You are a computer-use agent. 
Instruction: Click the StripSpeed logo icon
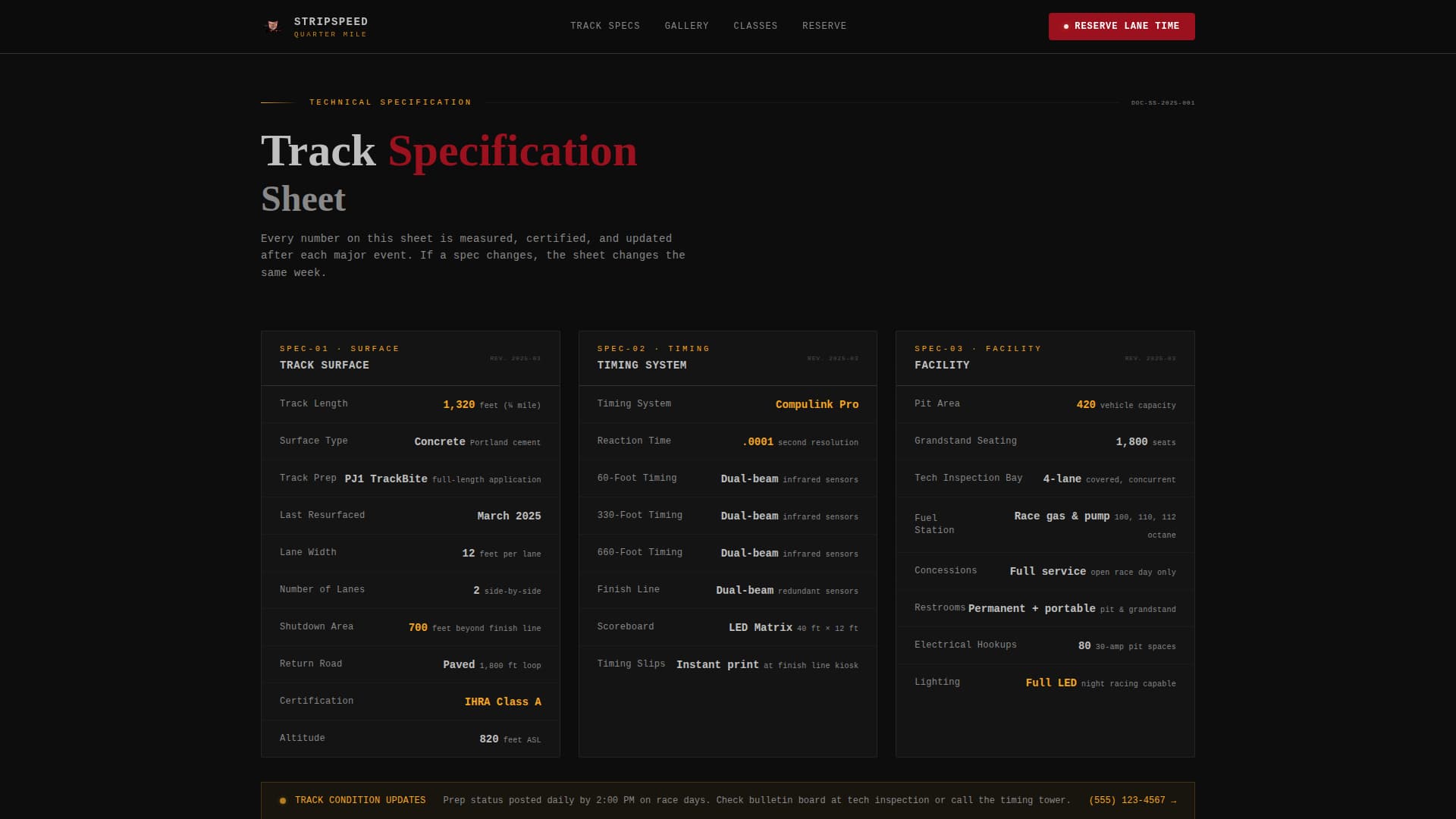point(273,27)
